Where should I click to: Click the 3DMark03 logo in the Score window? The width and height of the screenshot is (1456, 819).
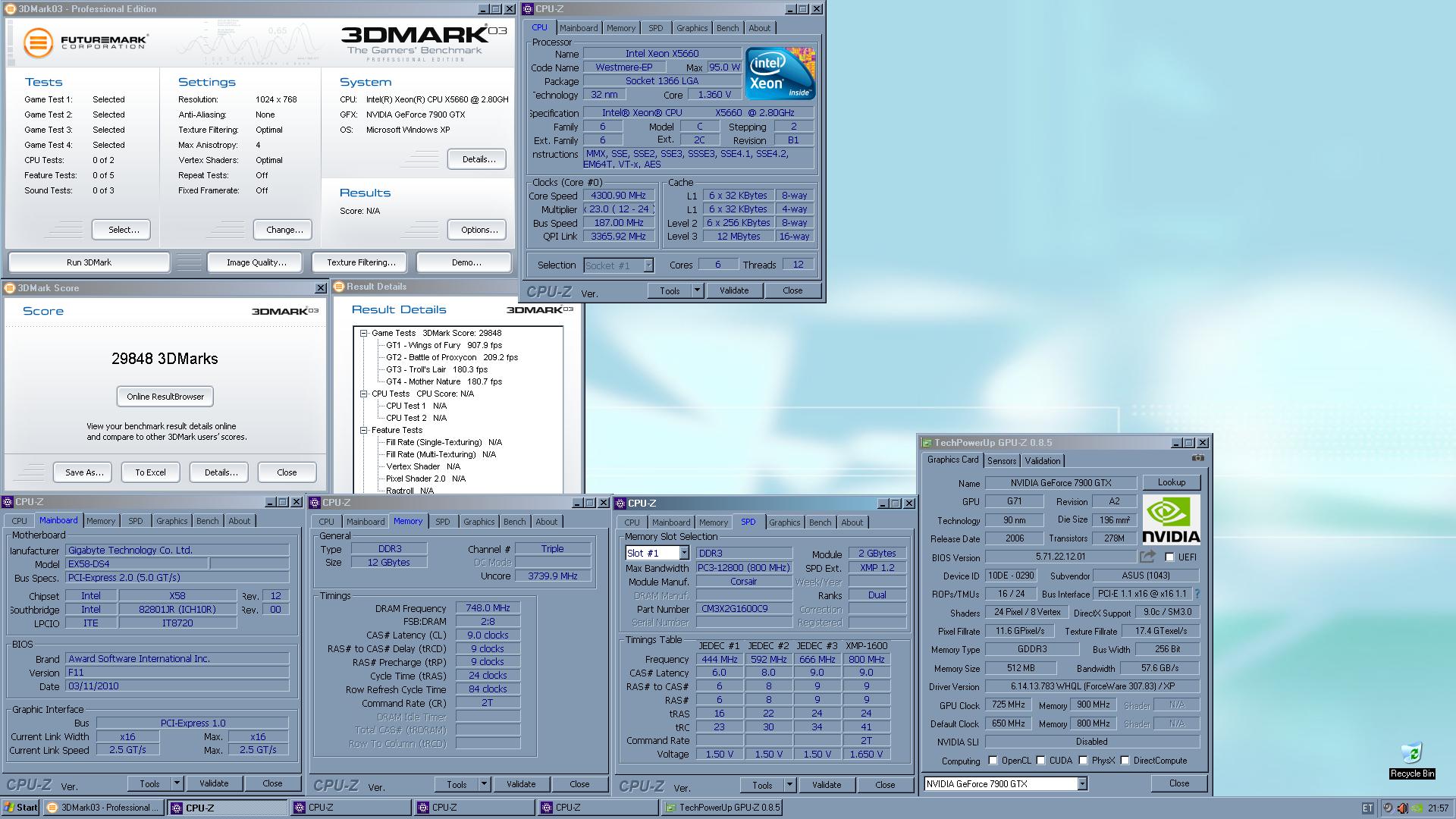coord(285,311)
